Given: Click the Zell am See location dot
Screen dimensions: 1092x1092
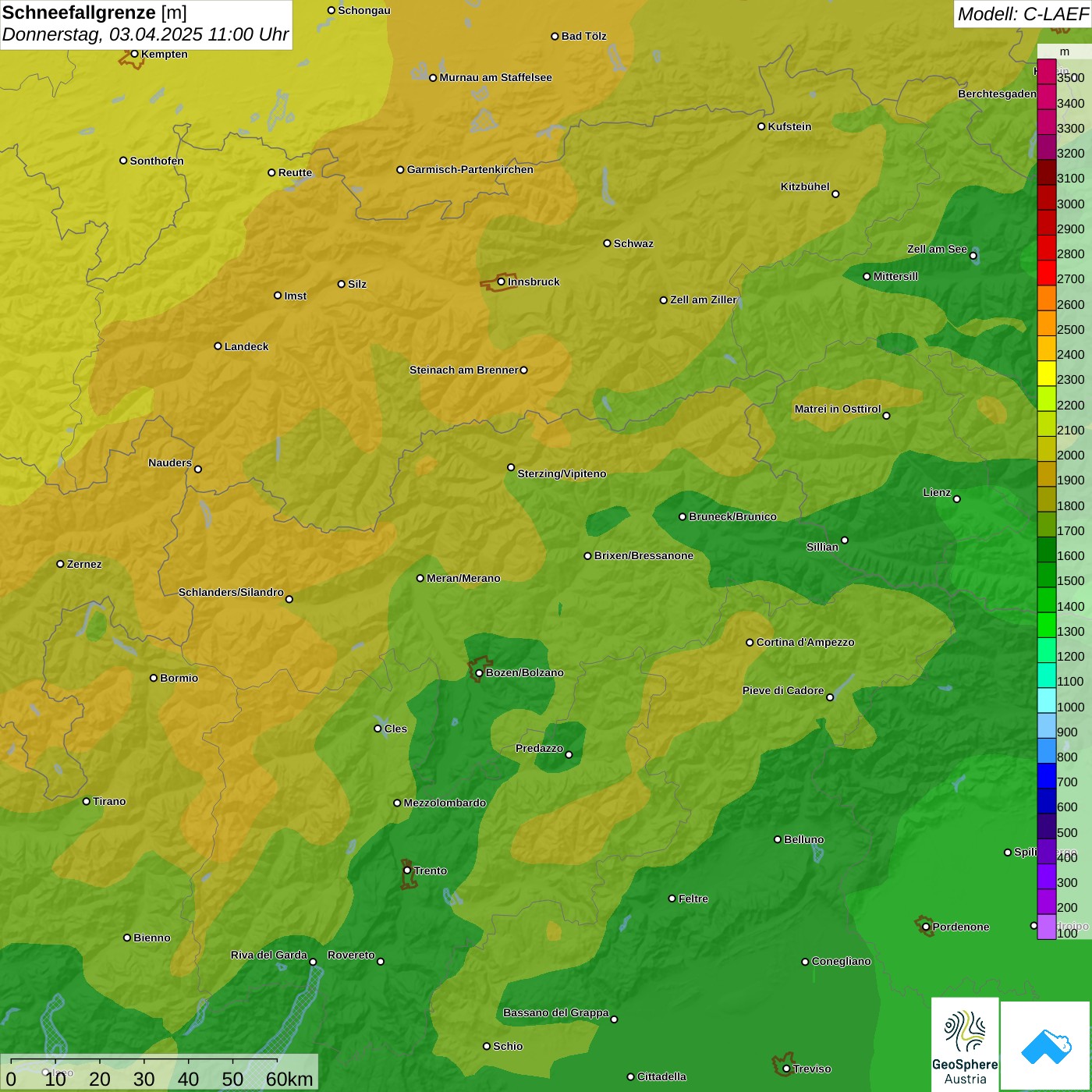Looking at the screenshot, I should (x=973, y=256).
